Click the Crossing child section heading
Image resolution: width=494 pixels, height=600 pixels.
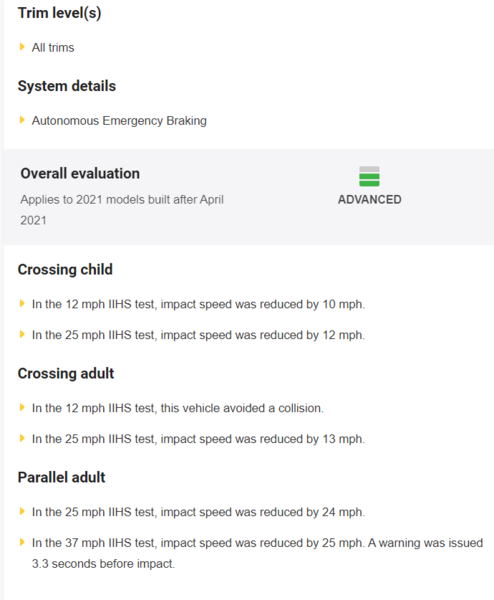point(65,269)
